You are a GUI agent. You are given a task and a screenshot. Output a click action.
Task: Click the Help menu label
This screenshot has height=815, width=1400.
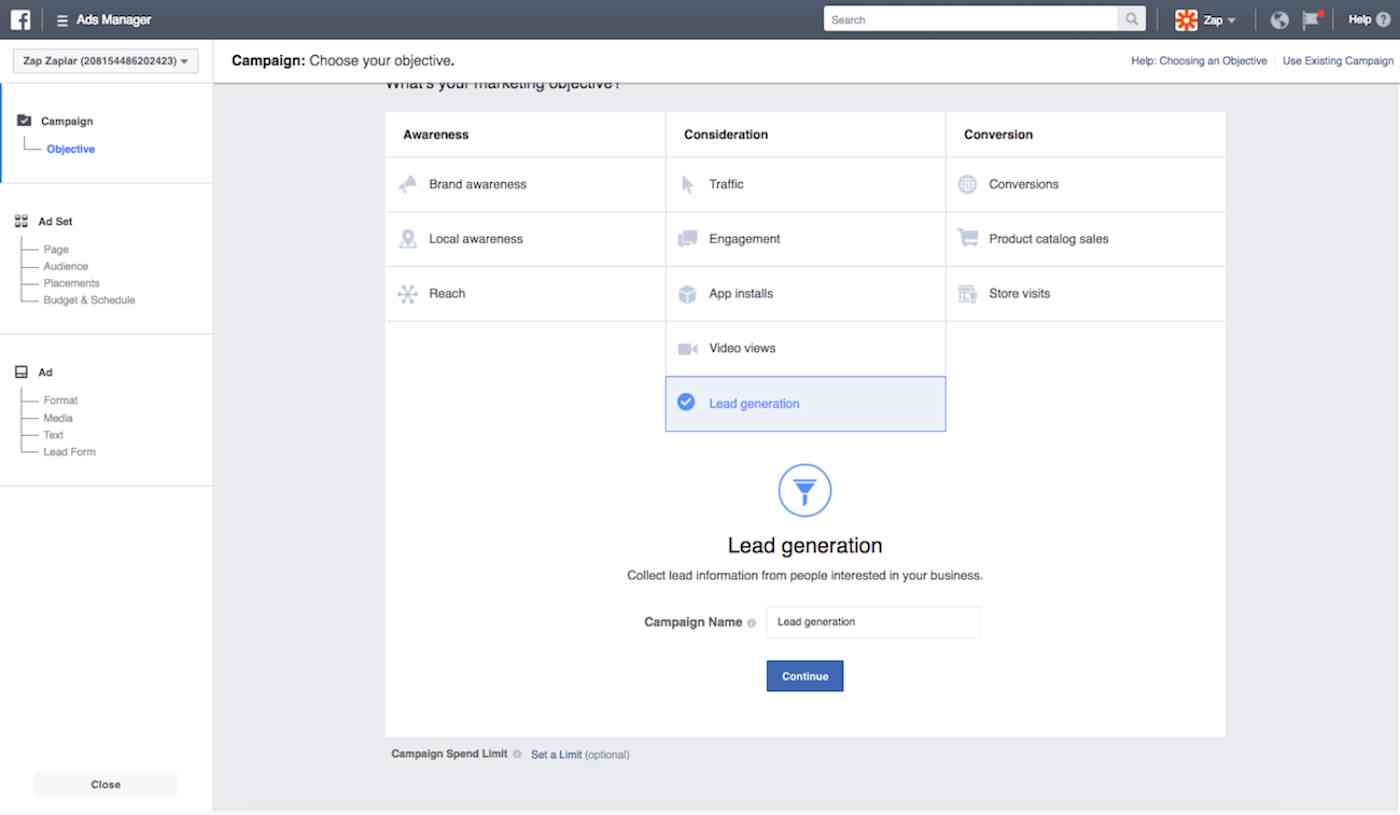pos(1359,20)
